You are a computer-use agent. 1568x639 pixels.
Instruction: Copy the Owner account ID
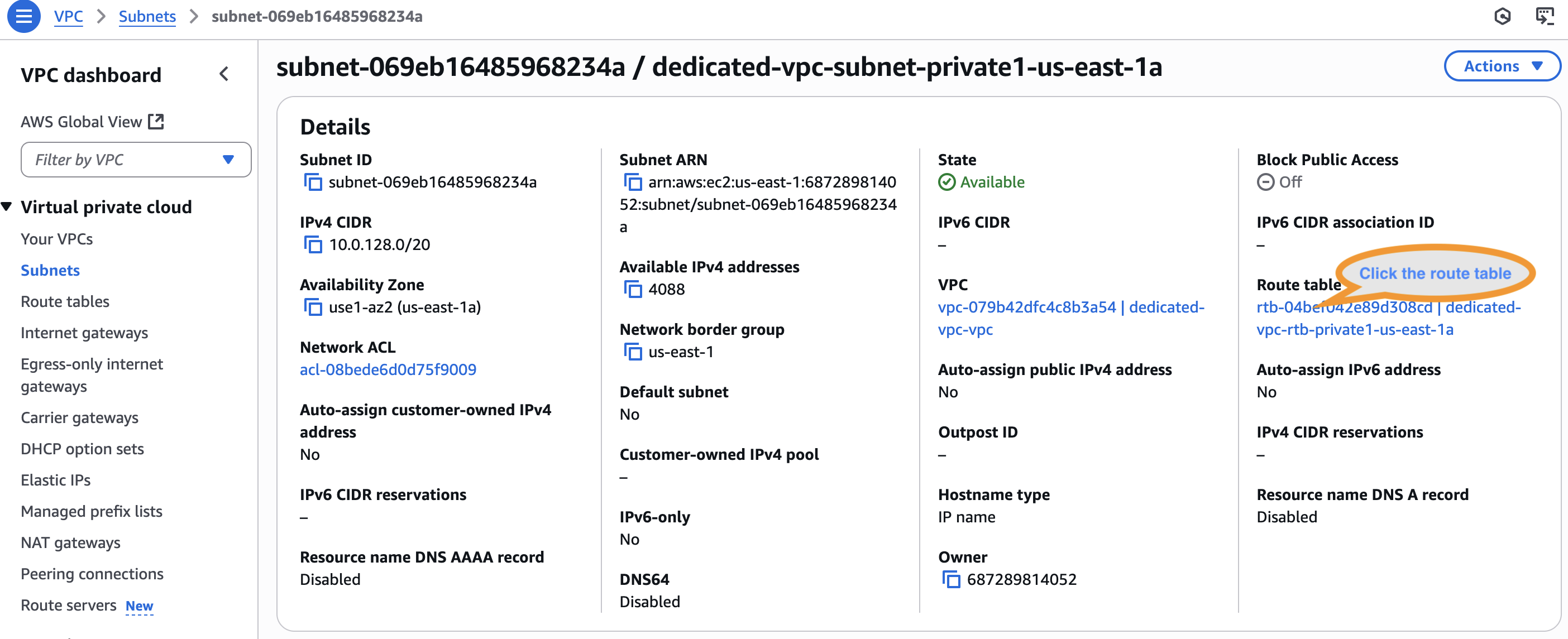pos(951,579)
